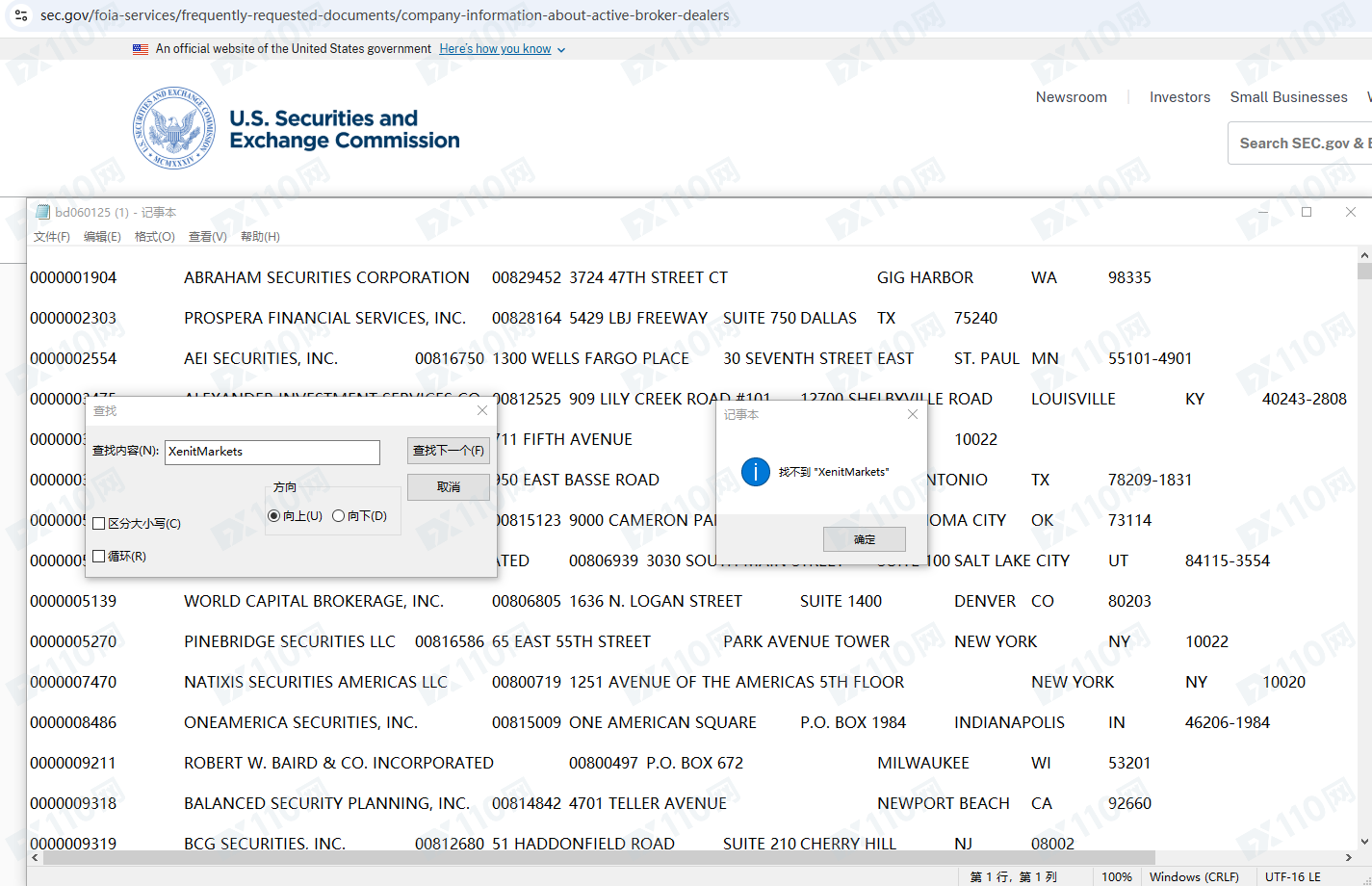Viewport: 1372px width, 886px height.
Task: Click the U.S. Securities and Exchange Commission title
Action: [345, 129]
